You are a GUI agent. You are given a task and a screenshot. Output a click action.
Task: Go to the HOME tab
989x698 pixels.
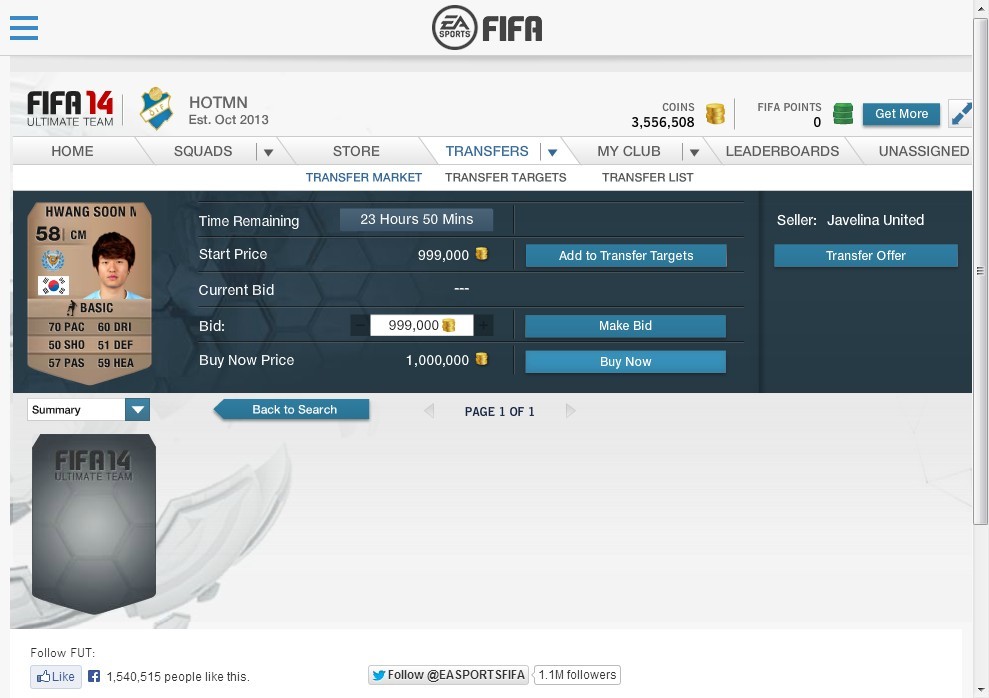73,151
